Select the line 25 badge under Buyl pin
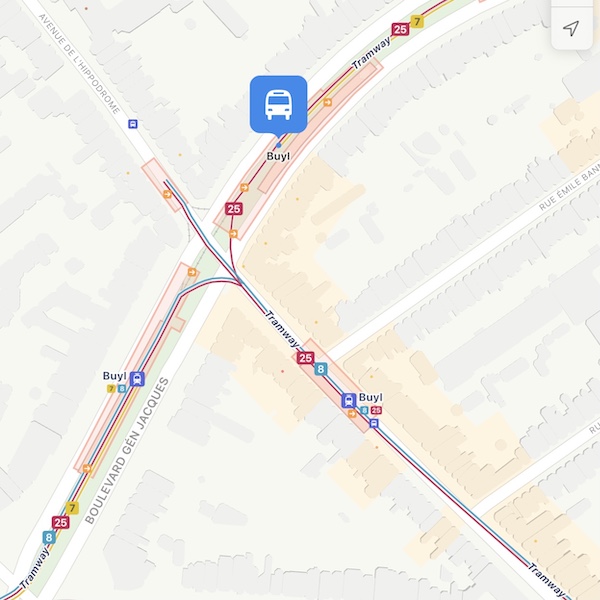Screen dimensions: 600x600 [x=234, y=209]
